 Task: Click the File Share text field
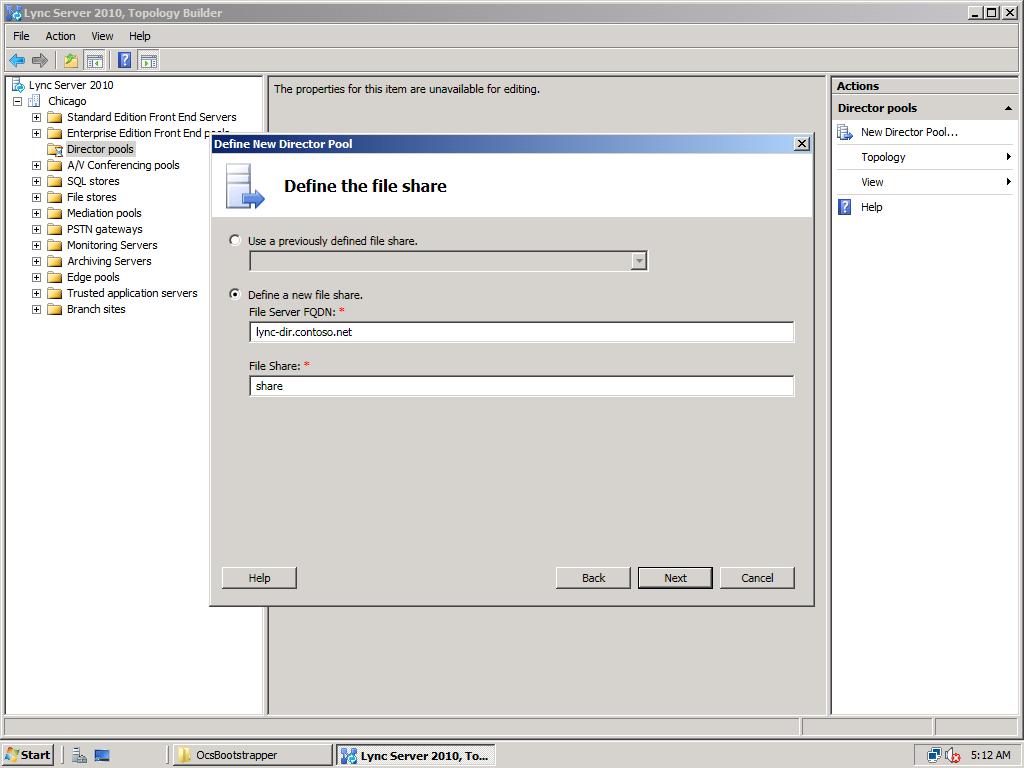[x=521, y=386]
